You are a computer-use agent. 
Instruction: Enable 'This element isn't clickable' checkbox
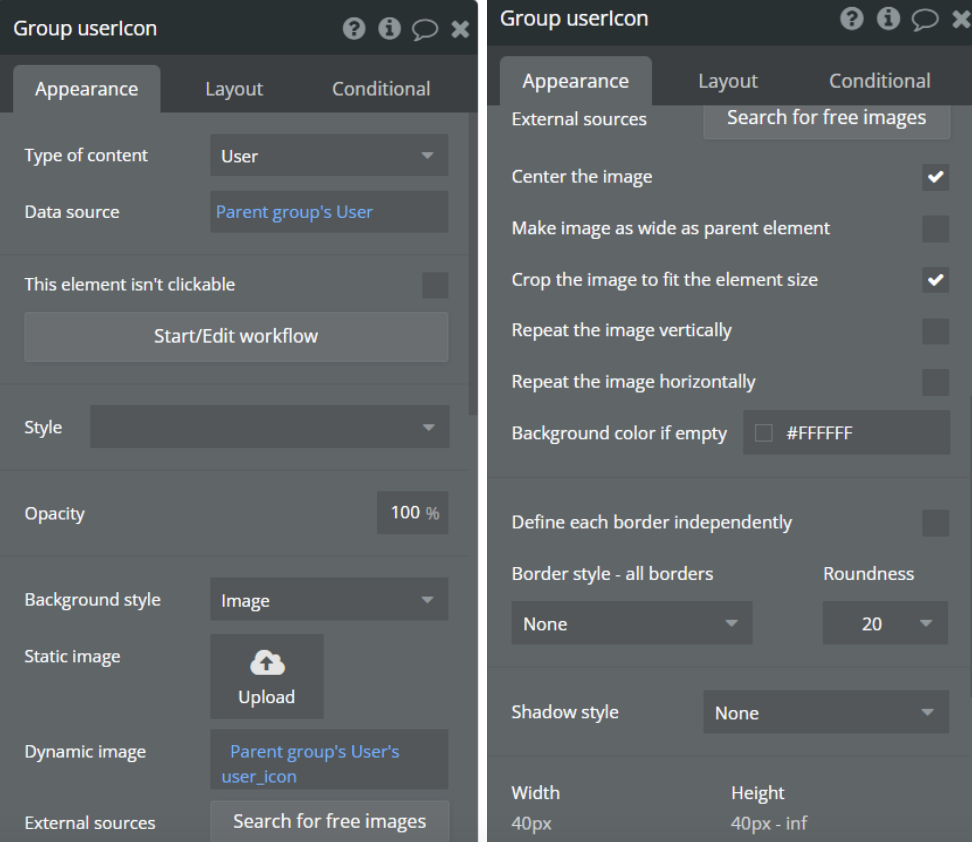click(435, 285)
